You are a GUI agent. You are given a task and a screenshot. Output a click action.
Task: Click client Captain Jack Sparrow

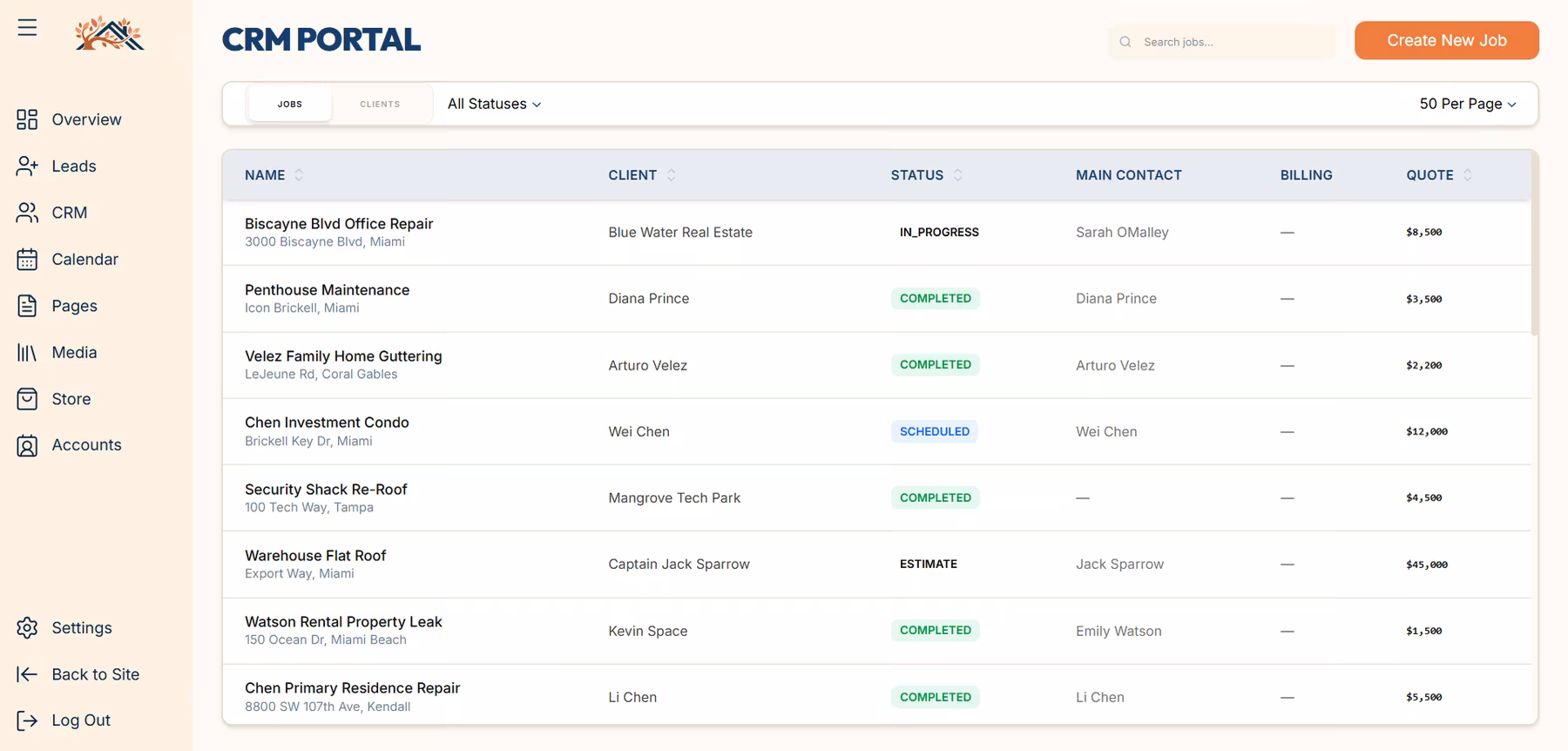[679, 565]
